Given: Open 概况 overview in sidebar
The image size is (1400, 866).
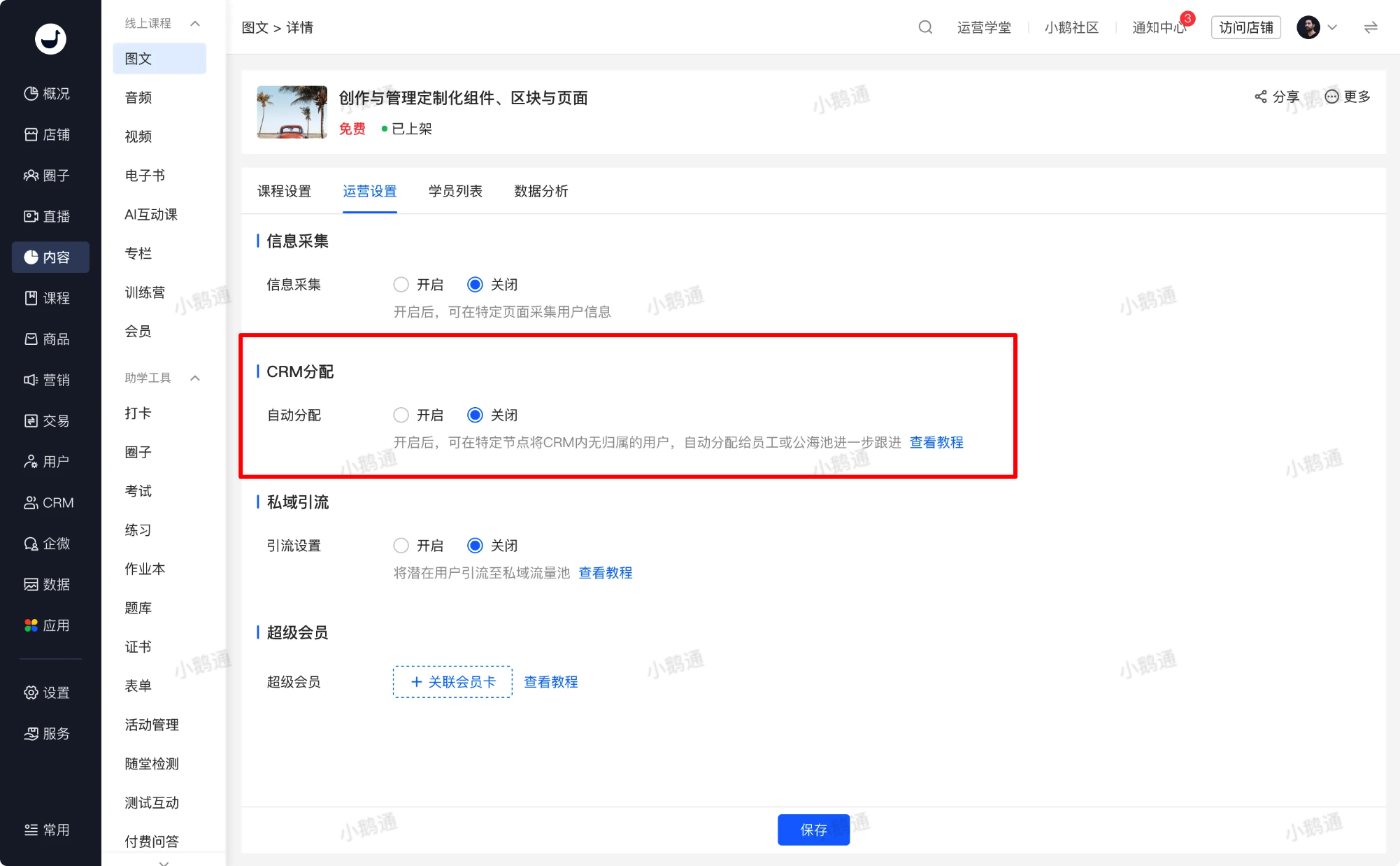Looking at the screenshot, I should click(47, 94).
